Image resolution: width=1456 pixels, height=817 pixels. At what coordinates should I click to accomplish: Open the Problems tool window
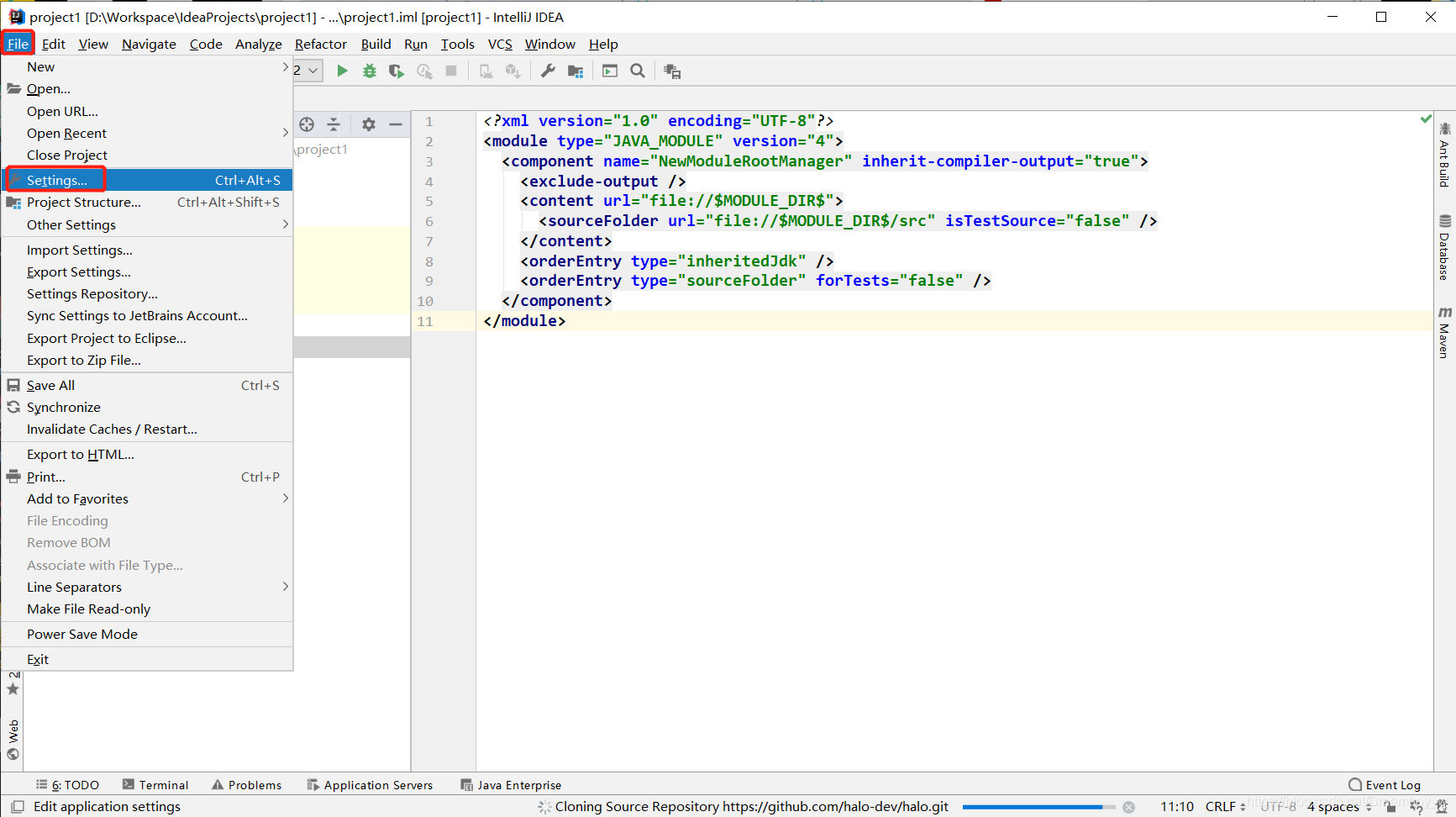[x=246, y=785]
